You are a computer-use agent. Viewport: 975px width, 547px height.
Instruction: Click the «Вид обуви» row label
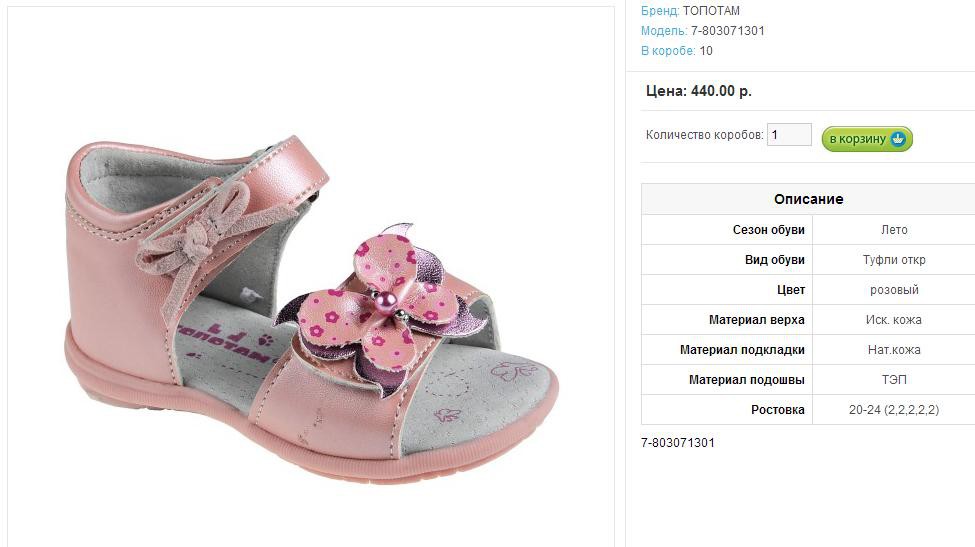771,260
